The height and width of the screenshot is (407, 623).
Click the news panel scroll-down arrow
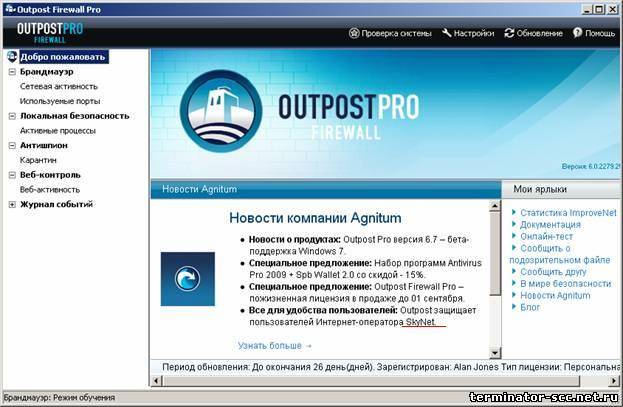coord(495,353)
